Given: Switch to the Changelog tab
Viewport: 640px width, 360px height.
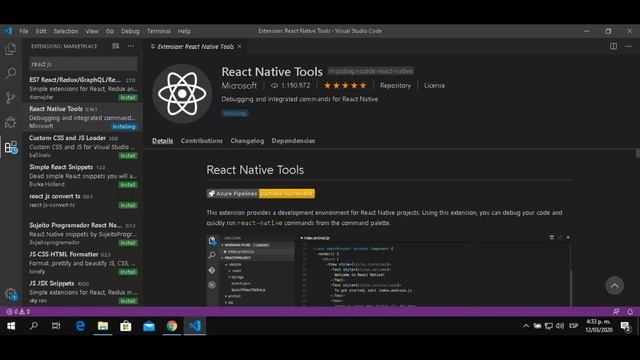Looking at the screenshot, I should click(247, 141).
